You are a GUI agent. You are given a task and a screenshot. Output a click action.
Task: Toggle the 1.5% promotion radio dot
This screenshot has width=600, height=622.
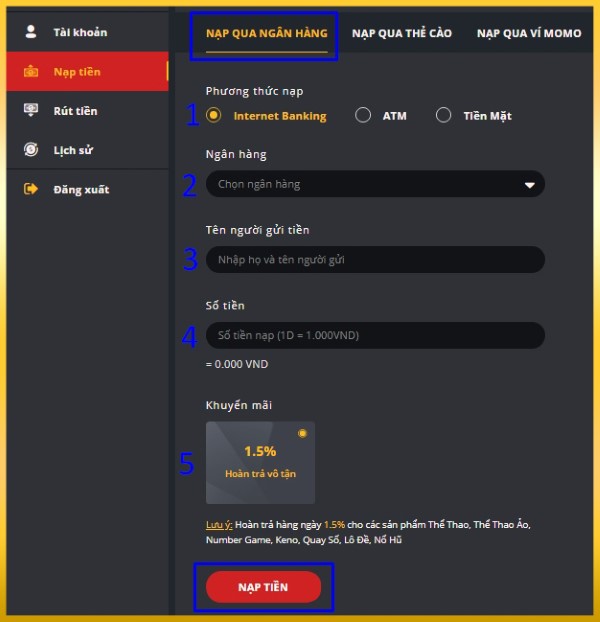click(x=302, y=433)
